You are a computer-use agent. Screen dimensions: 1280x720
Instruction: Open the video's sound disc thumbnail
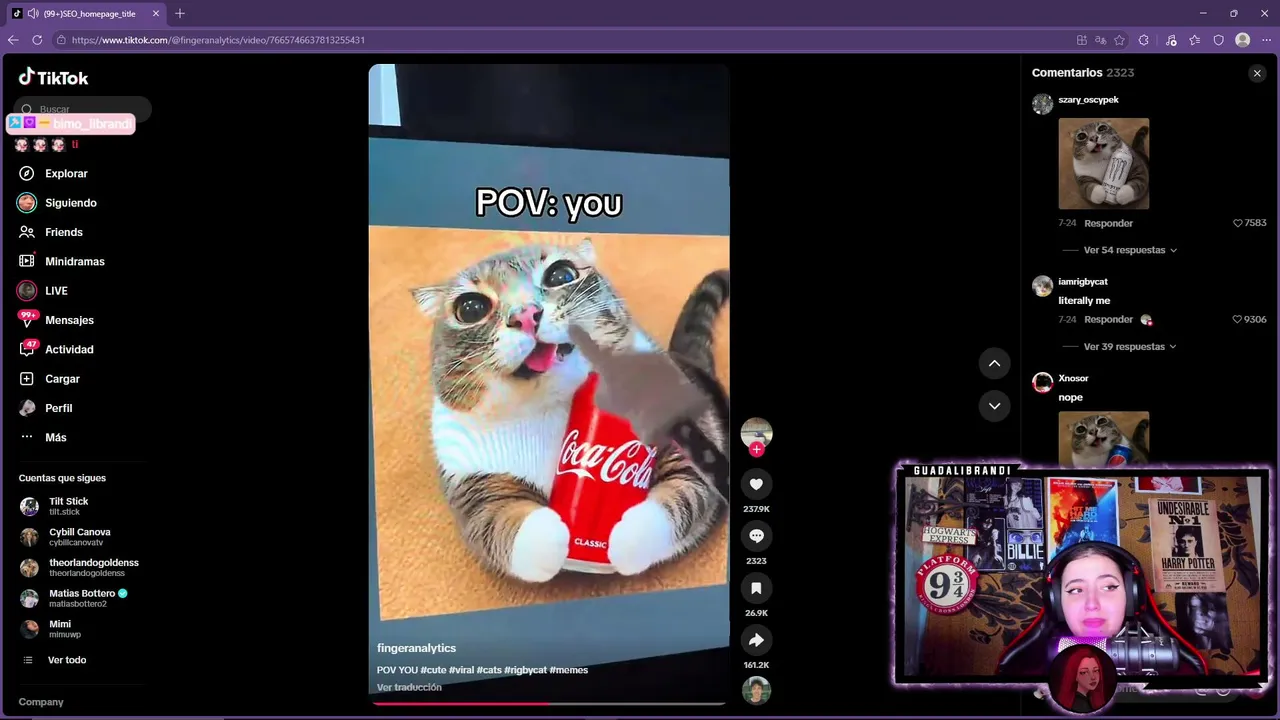(x=756, y=691)
